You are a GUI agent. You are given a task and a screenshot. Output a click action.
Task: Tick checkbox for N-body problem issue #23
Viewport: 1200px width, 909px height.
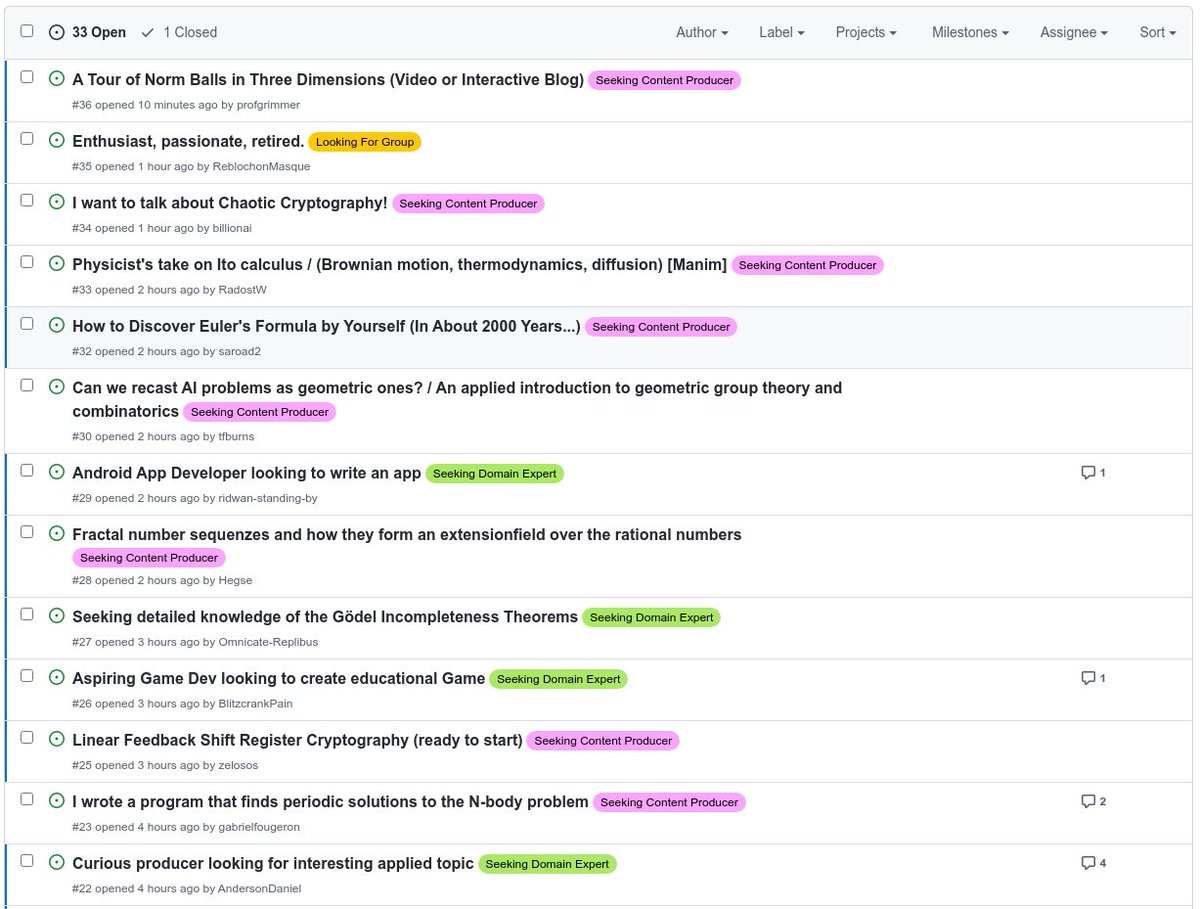[x=27, y=800]
